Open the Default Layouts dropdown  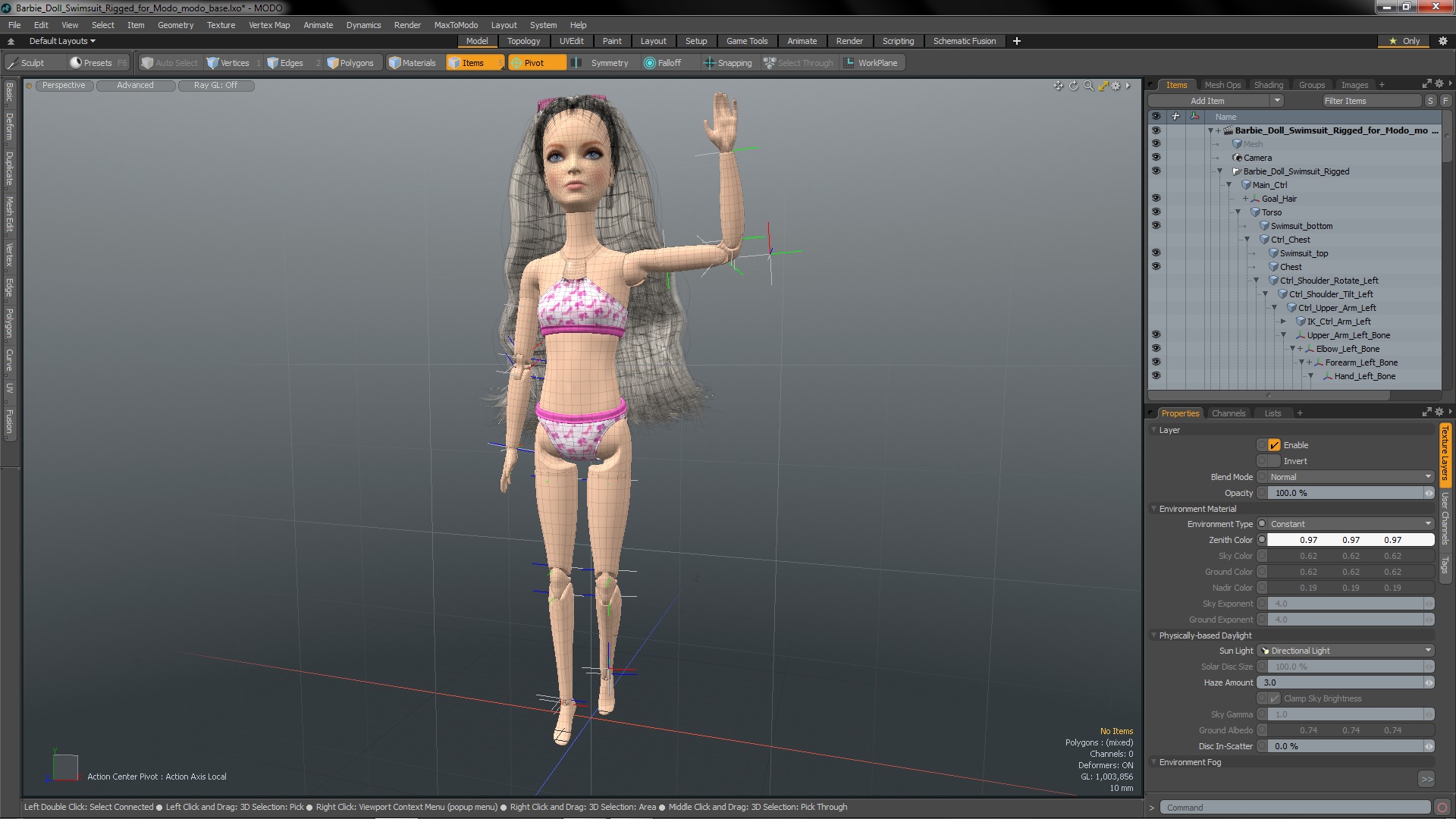pyautogui.click(x=62, y=41)
